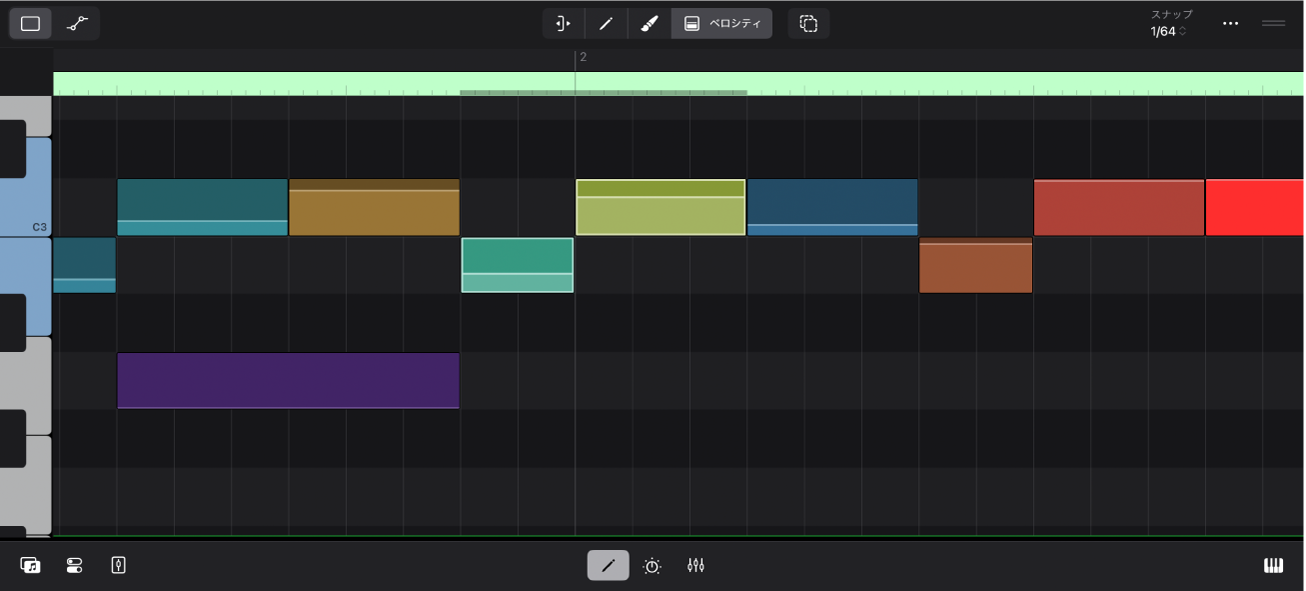The image size is (1306, 591).
Task: Open the スナップ 1/64 snap value menu
Action: coord(1169,31)
